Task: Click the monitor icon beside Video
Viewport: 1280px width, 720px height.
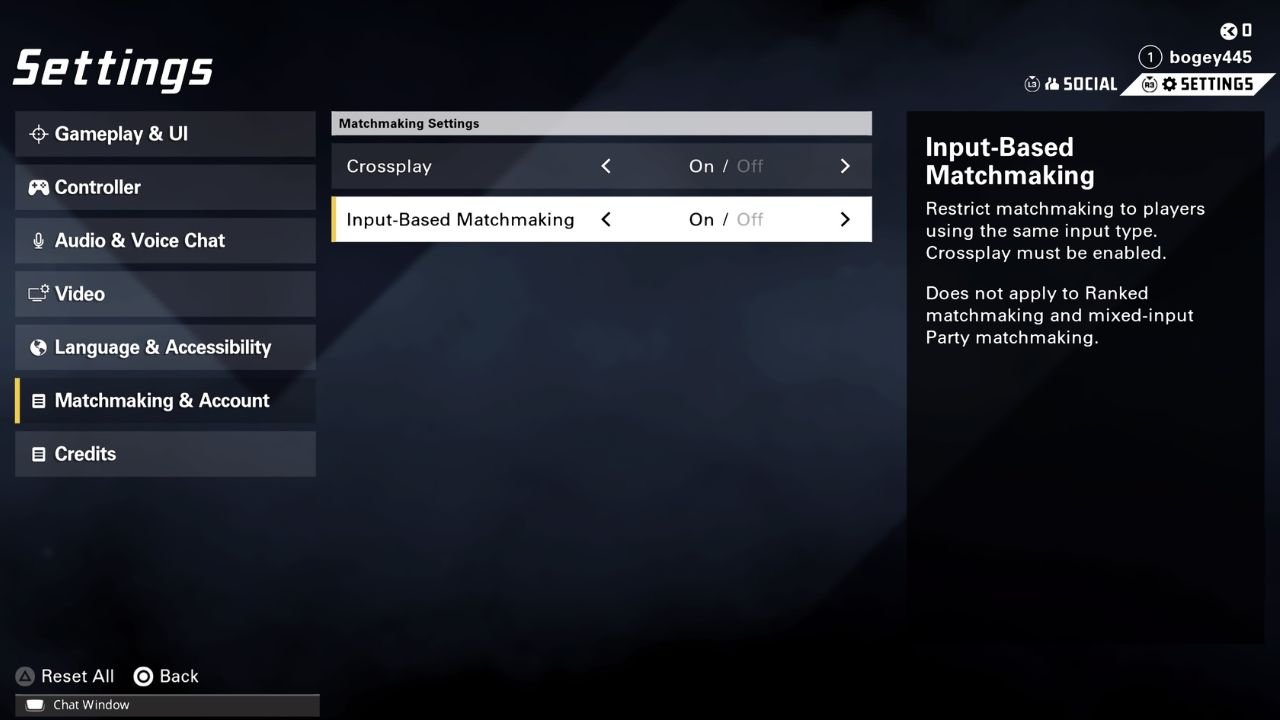Action: point(38,294)
